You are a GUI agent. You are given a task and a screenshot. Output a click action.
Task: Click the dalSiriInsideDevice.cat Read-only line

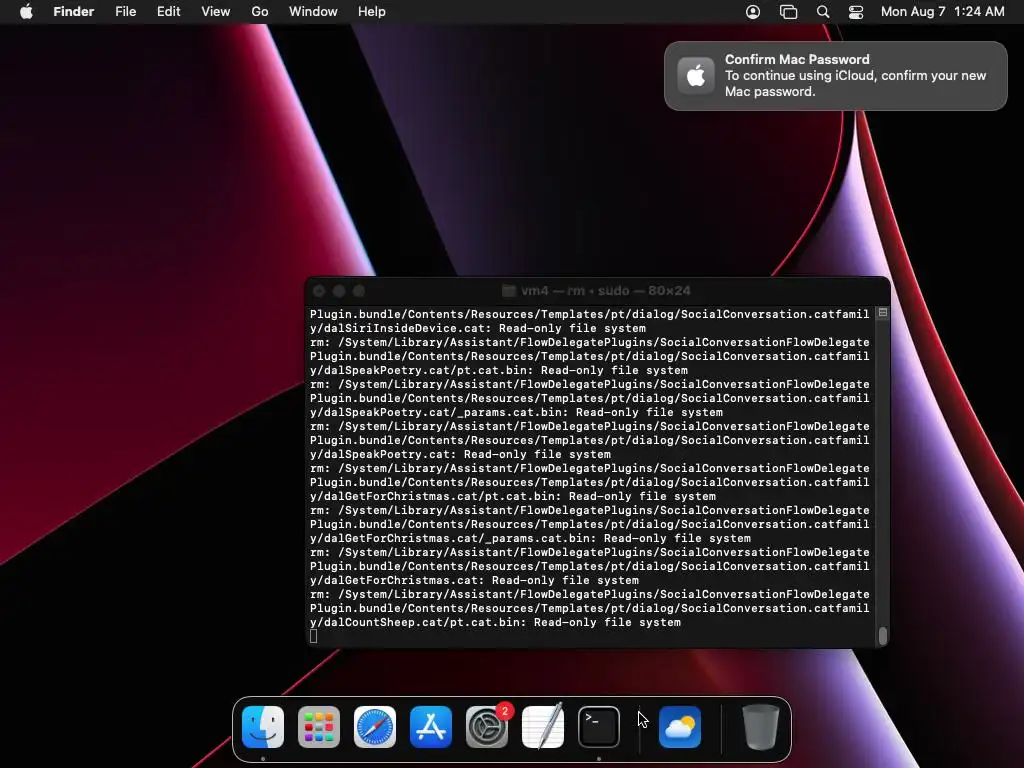pyautogui.click(x=477, y=328)
